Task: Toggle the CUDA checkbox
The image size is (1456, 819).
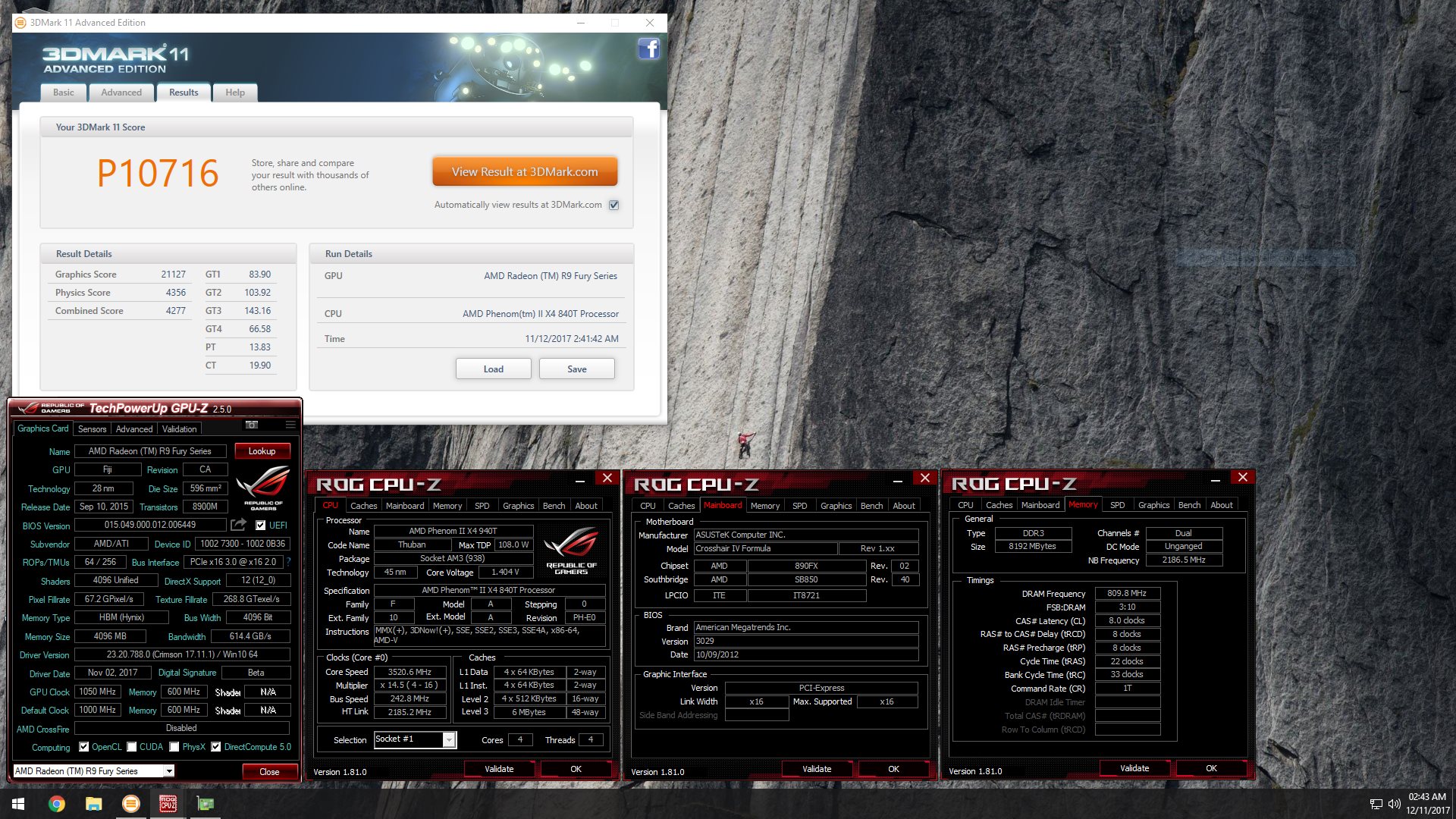Action: (x=132, y=747)
